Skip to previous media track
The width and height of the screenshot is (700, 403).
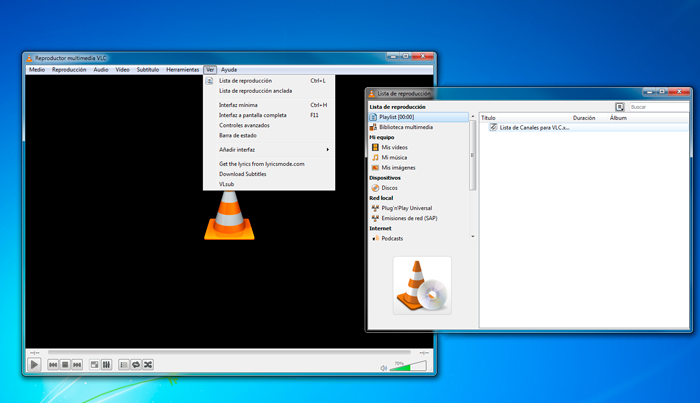[53, 365]
